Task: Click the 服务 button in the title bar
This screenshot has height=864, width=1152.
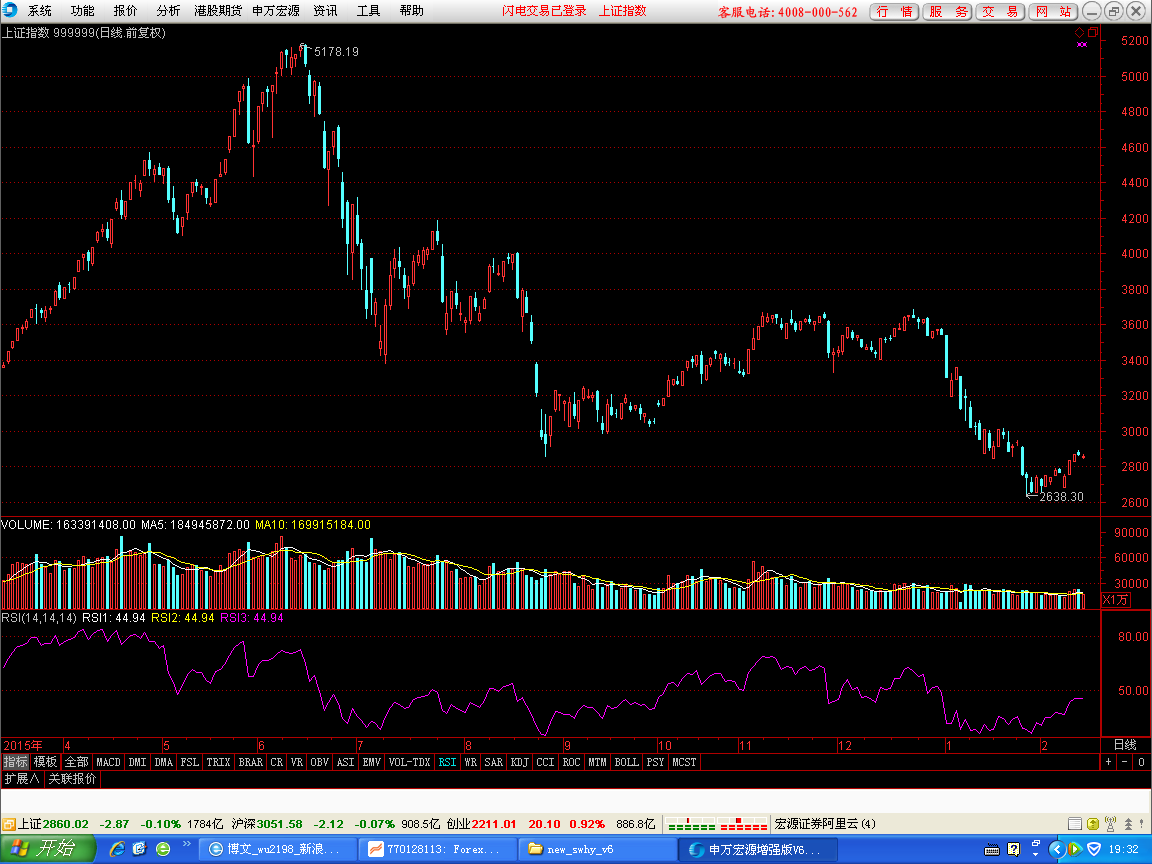Action: tap(948, 12)
